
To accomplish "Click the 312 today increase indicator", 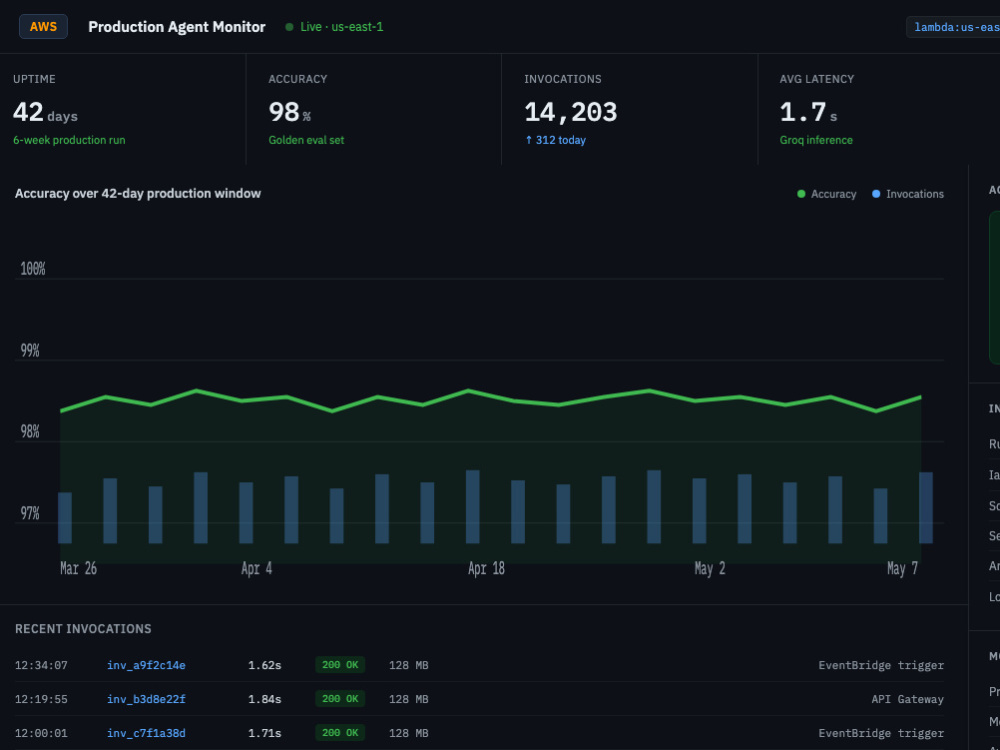I will pyautogui.click(x=555, y=140).
